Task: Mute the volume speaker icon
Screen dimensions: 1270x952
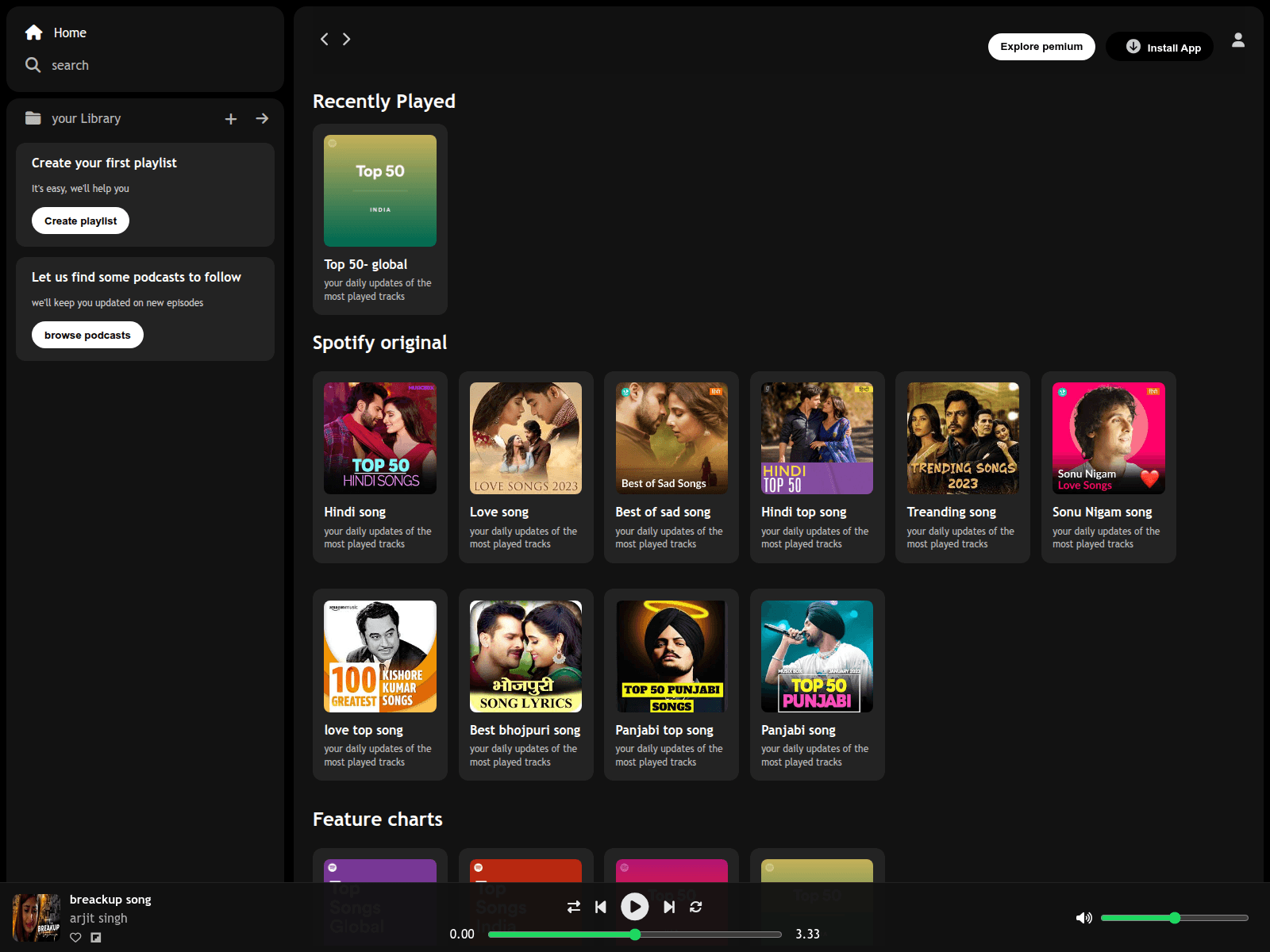Action: click(1084, 918)
